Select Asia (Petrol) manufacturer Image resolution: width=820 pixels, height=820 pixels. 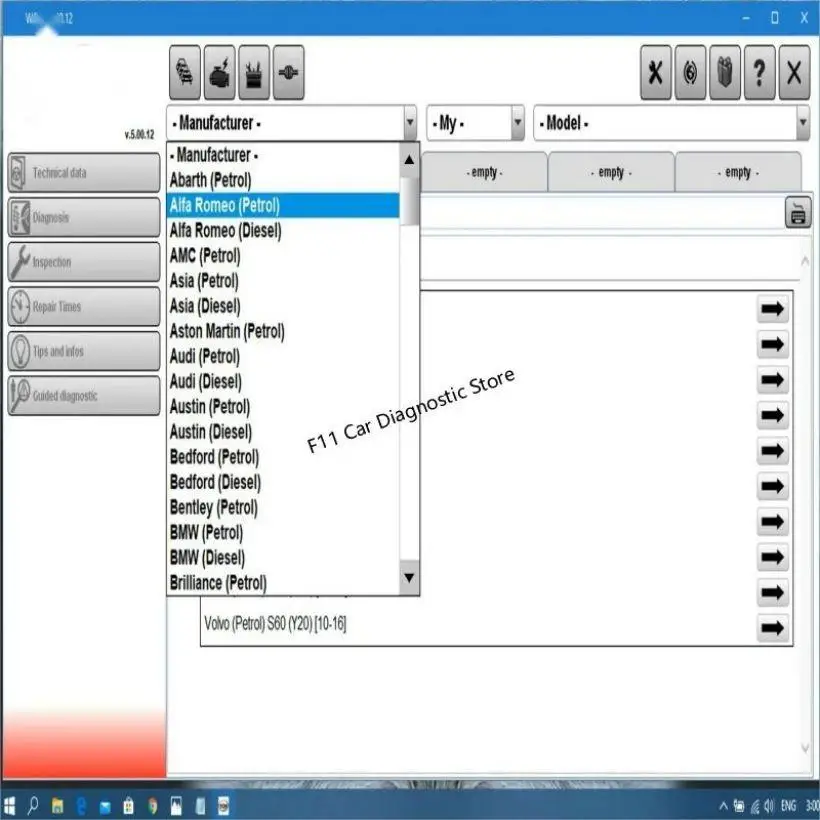tap(283, 280)
